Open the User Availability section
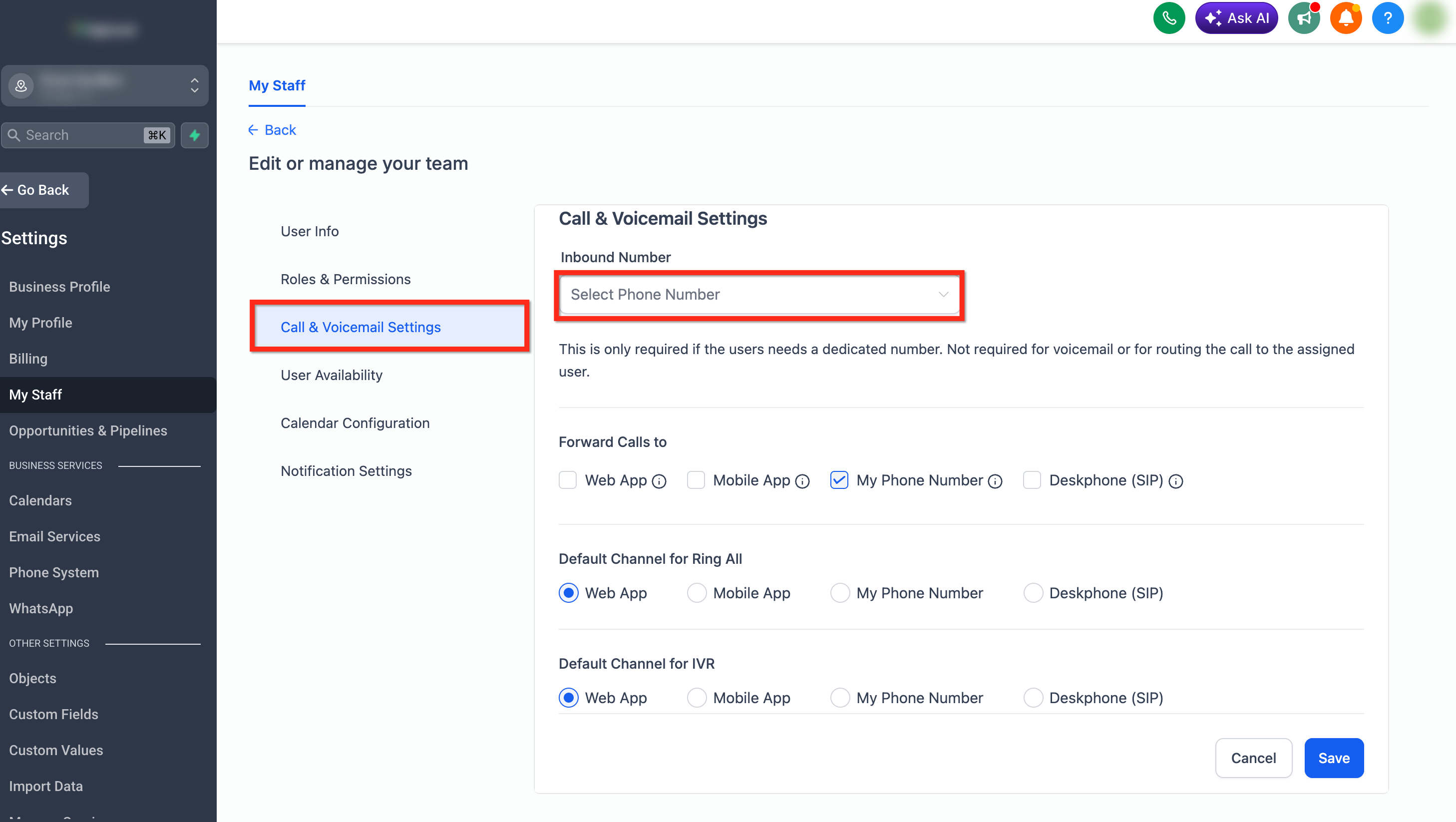Screen dimensions: 1456x822 [x=331, y=376]
